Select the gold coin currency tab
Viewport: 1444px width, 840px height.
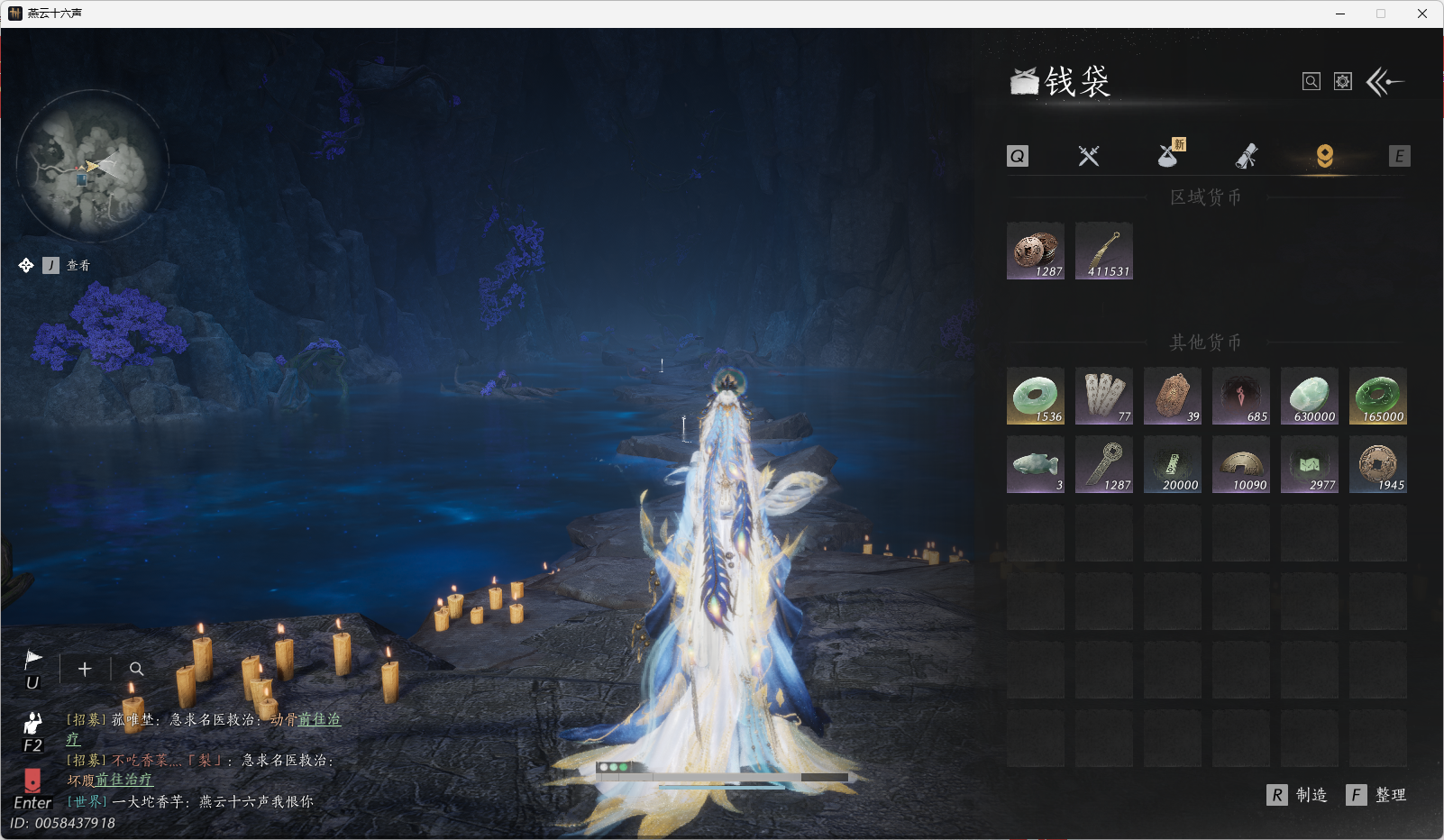(1324, 156)
